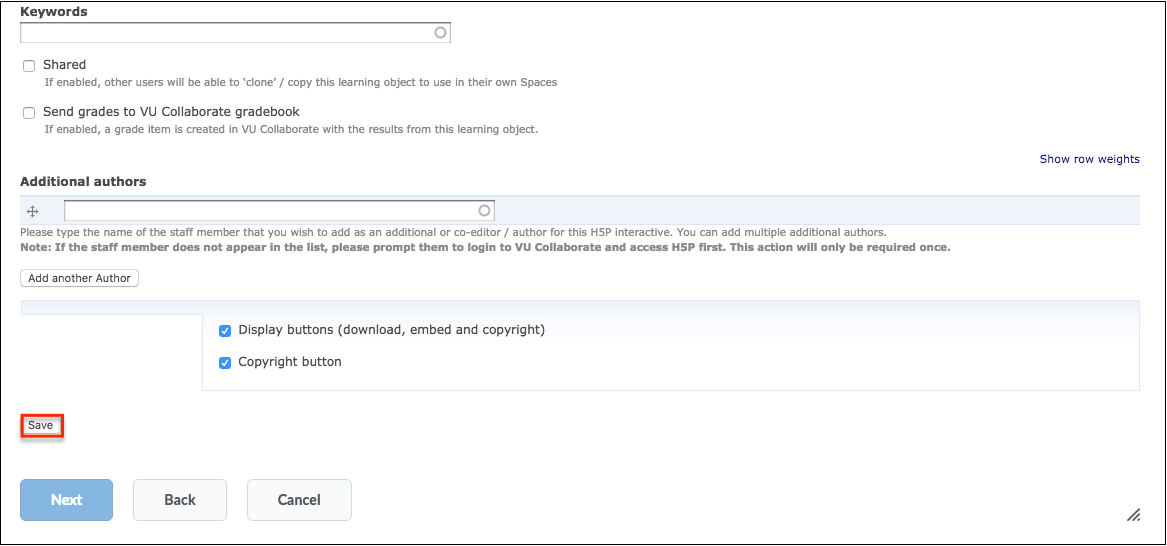Proceed with the Next button
Viewport: 1167px width, 546px height.
coord(66,500)
